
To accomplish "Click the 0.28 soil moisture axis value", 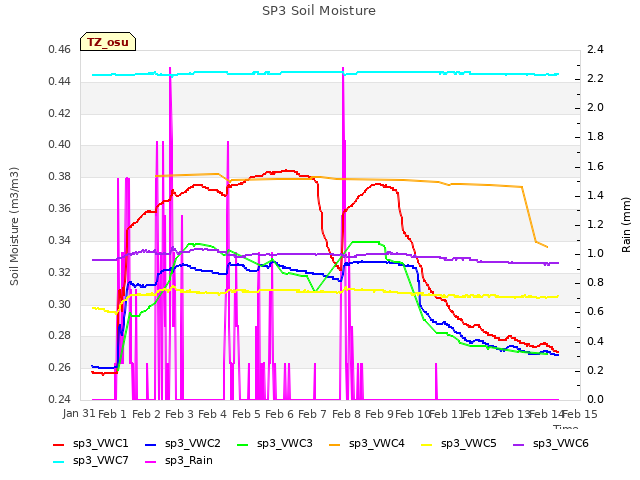I will (60, 335).
